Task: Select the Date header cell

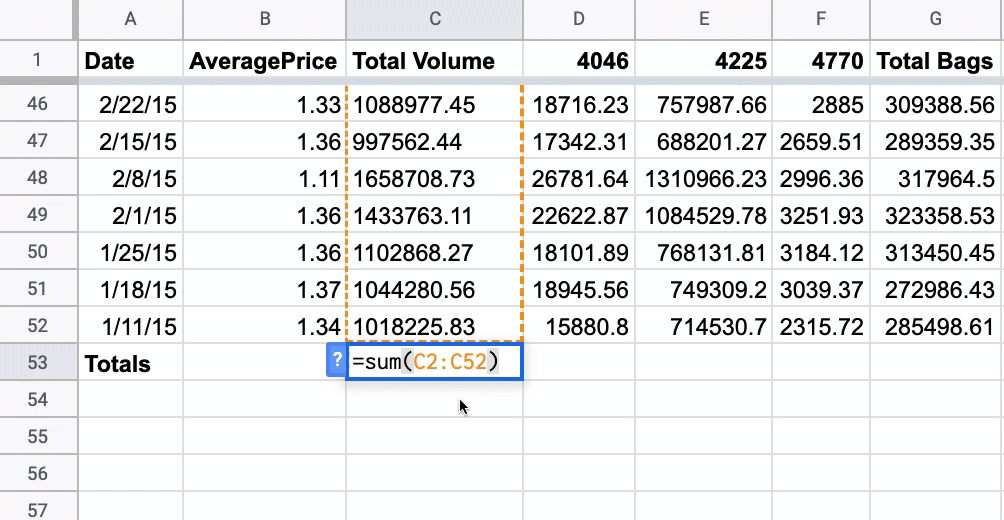Action: pyautogui.click(x=131, y=61)
